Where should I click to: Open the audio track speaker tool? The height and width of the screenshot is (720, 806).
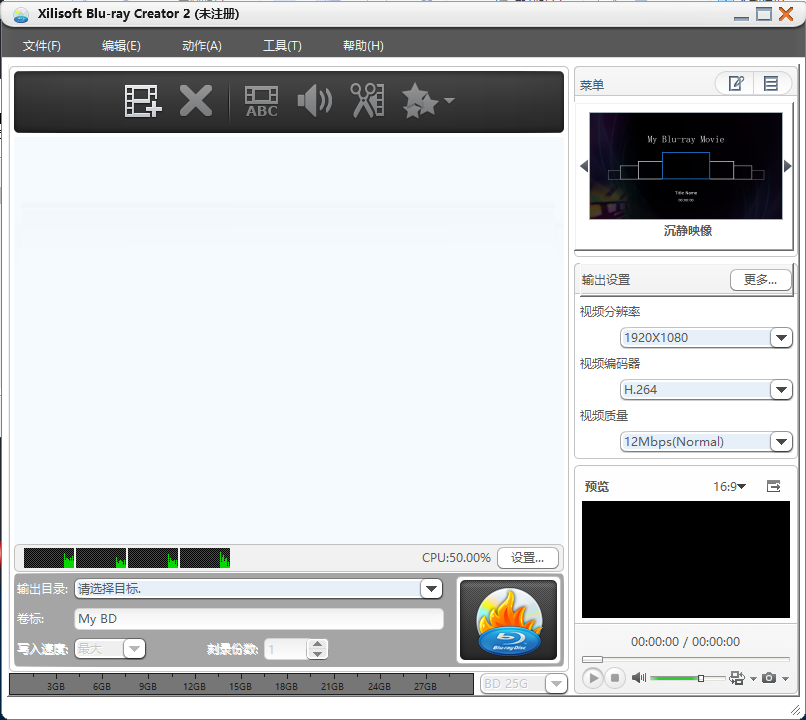(x=315, y=101)
